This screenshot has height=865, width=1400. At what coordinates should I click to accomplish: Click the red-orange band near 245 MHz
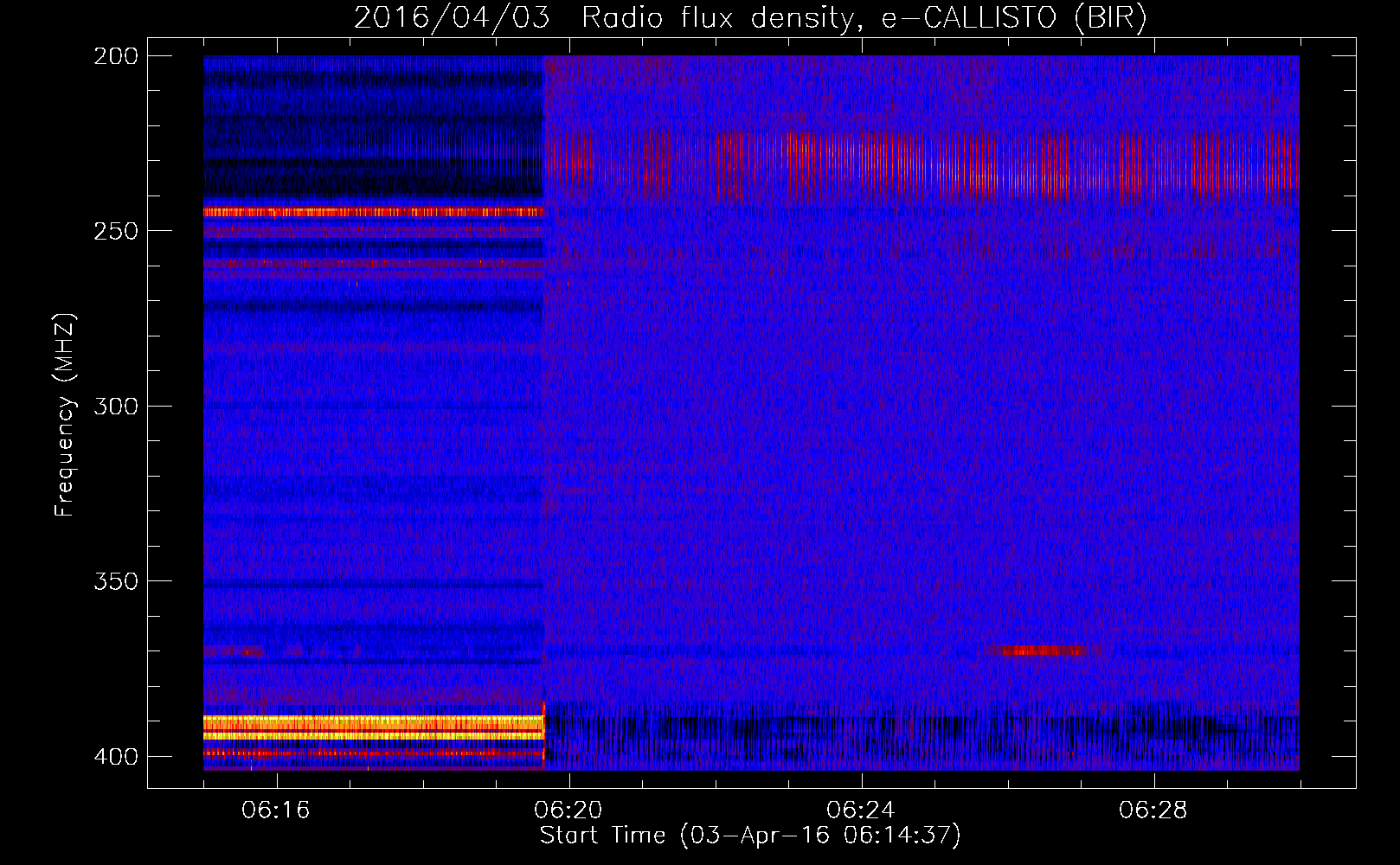[x=374, y=212]
